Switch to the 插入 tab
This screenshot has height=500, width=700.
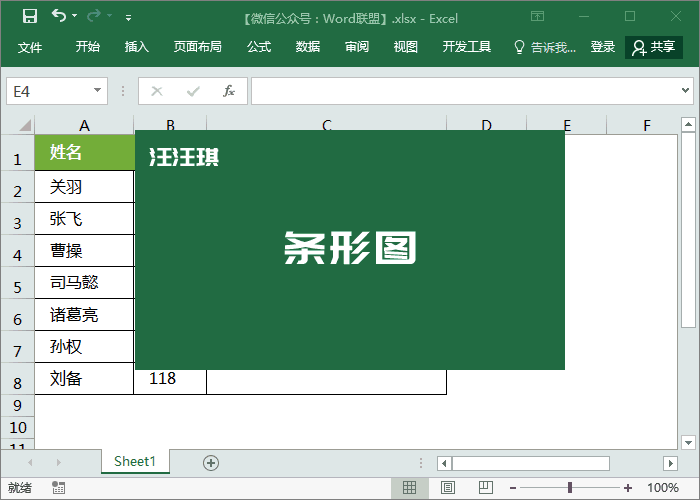(137, 46)
